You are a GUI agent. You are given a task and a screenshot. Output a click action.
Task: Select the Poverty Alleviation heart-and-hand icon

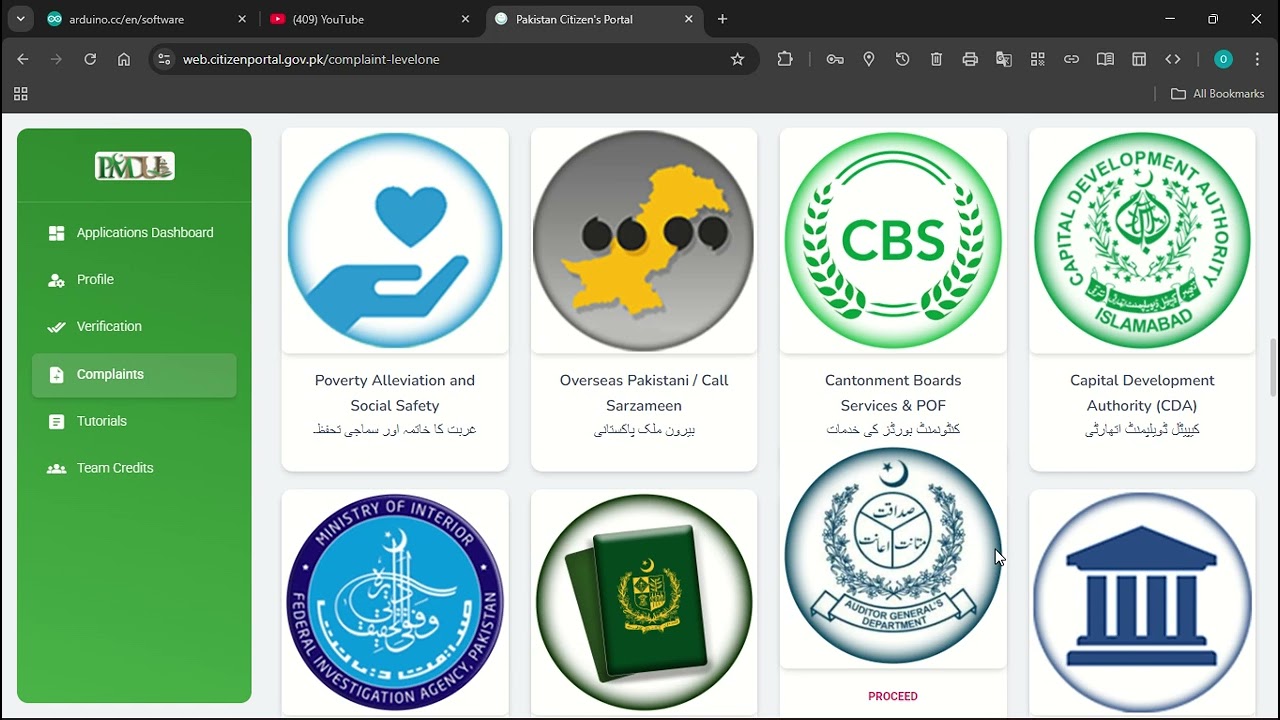(x=395, y=241)
